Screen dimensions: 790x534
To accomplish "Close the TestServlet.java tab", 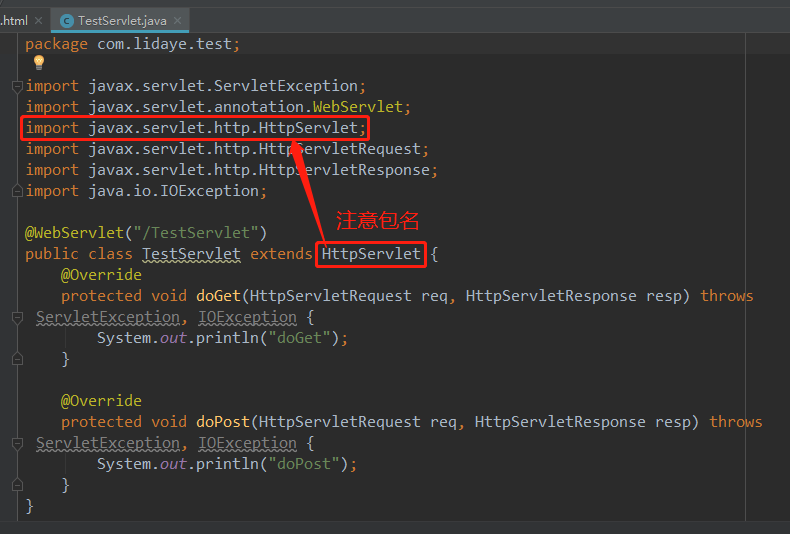I will point(177,21).
